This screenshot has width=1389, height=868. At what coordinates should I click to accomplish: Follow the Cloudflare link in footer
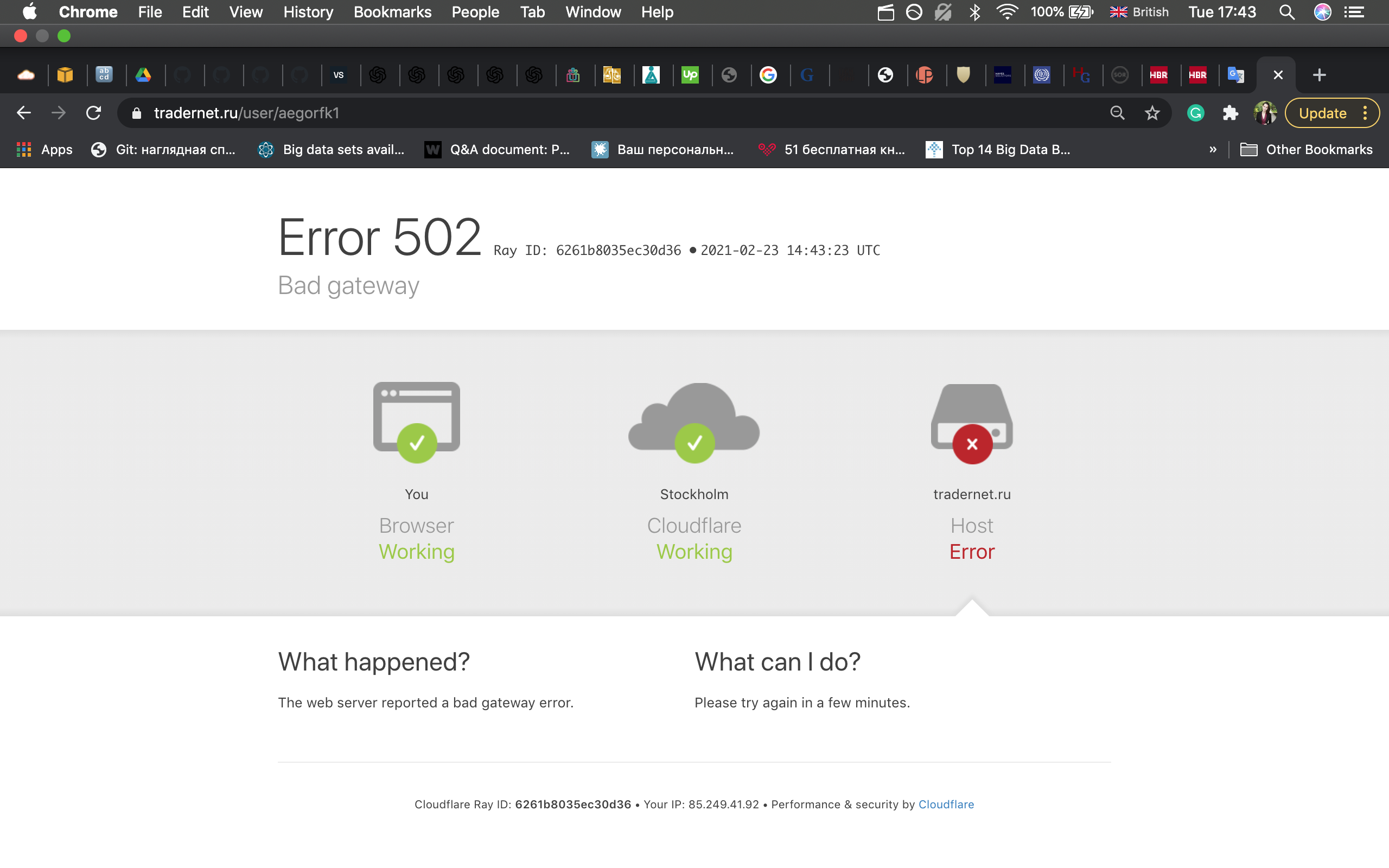946,805
